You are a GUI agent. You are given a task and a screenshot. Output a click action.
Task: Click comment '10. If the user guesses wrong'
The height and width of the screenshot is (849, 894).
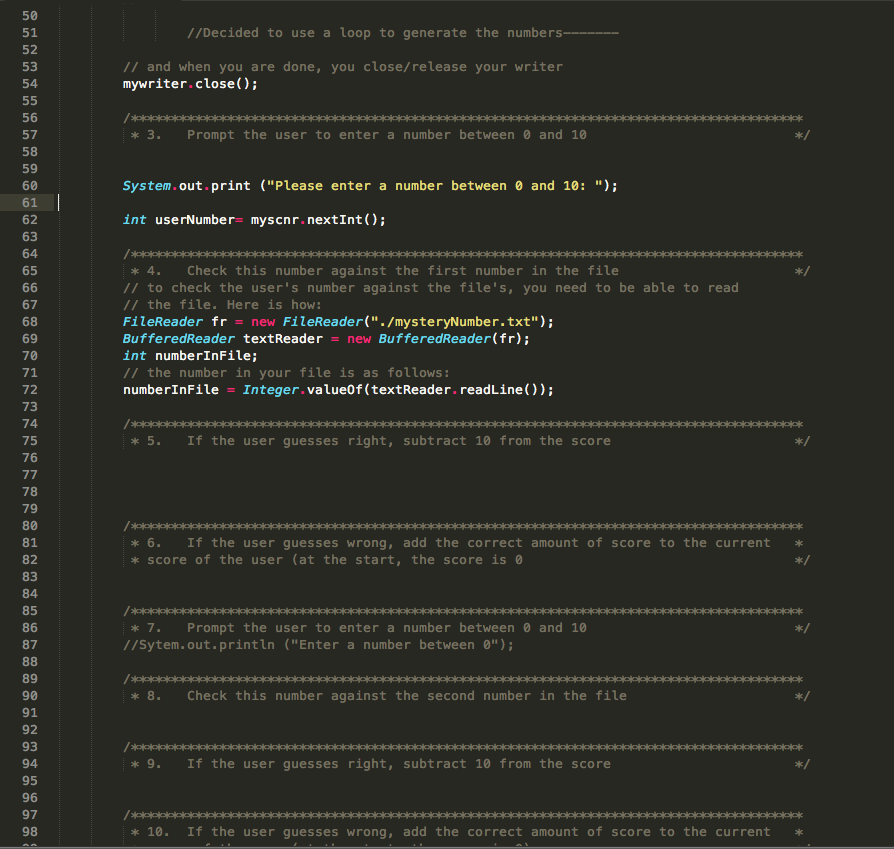coord(450,832)
